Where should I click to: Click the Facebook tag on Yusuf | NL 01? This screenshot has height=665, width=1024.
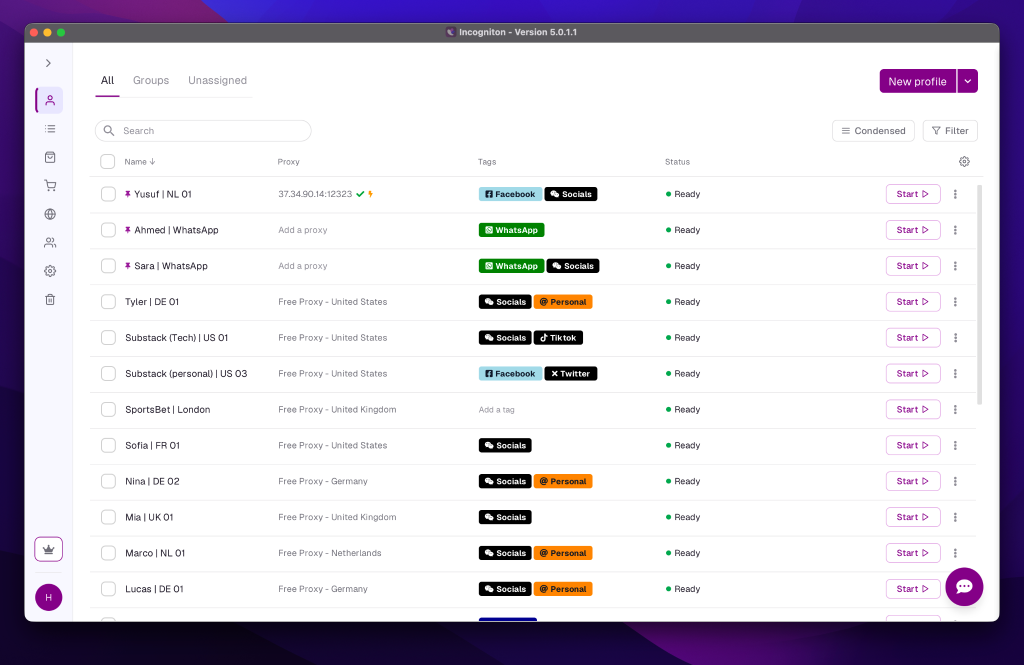click(510, 194)
